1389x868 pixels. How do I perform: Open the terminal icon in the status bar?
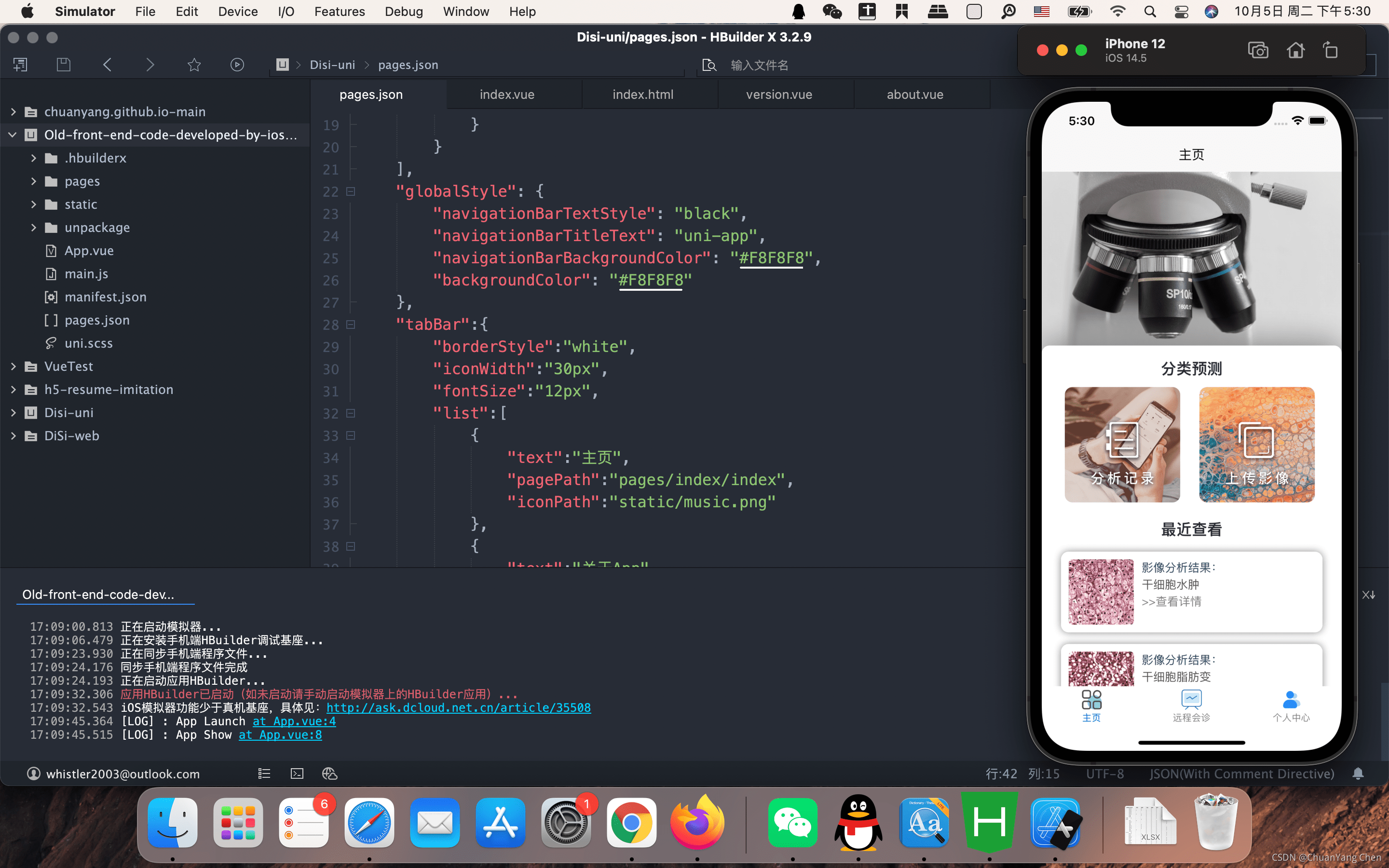point(297,774)
